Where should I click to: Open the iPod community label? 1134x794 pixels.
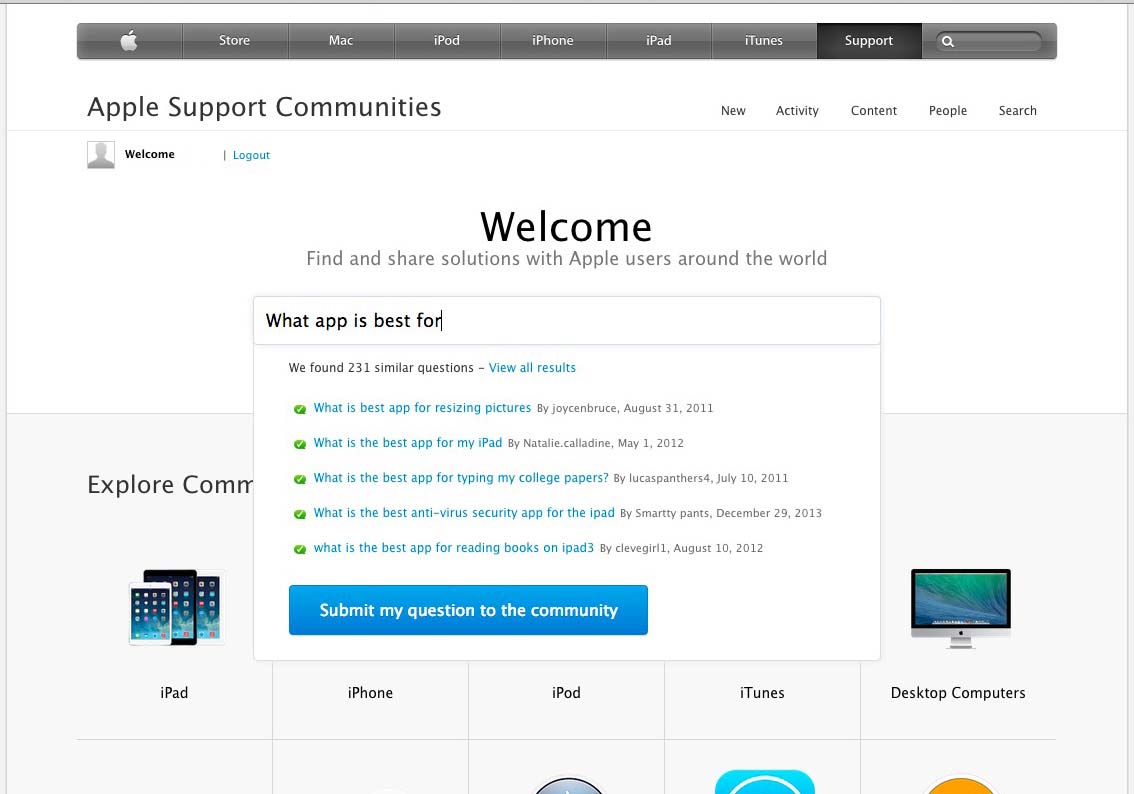click(566, 693)
